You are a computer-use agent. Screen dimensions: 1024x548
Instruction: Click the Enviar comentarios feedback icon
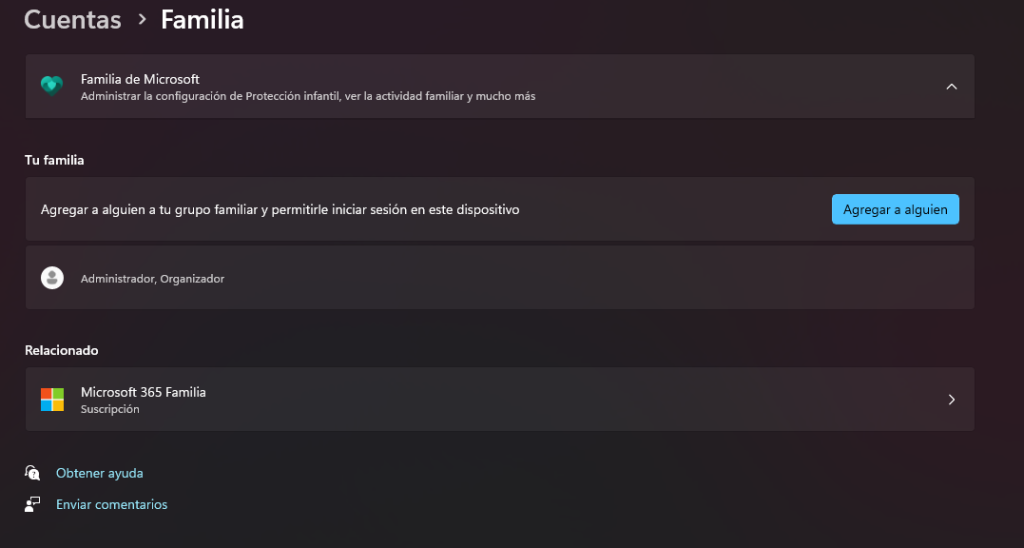click(33, 504)
